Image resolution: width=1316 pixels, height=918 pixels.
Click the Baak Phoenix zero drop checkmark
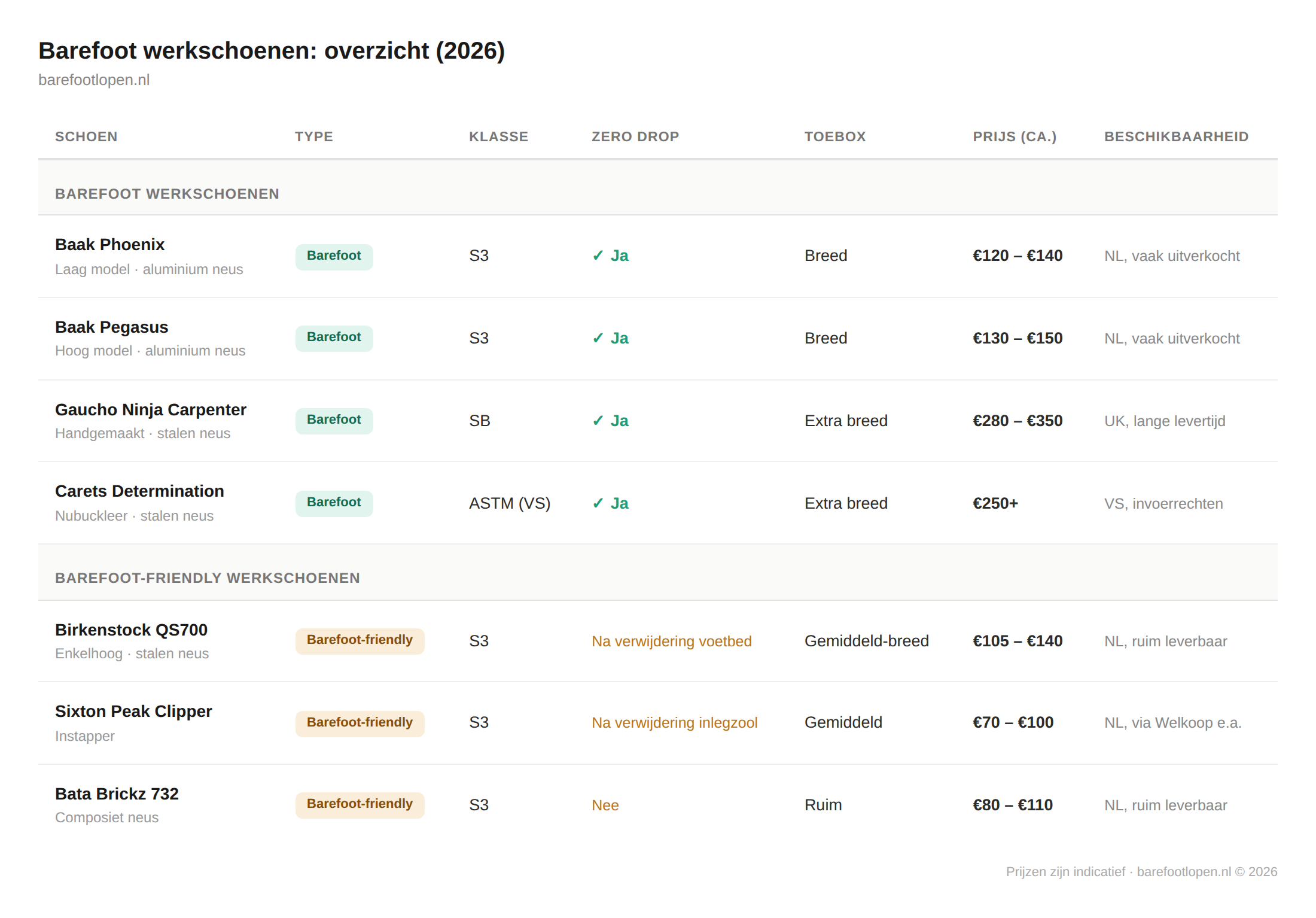pyautogui.click(x=598, y=256)
